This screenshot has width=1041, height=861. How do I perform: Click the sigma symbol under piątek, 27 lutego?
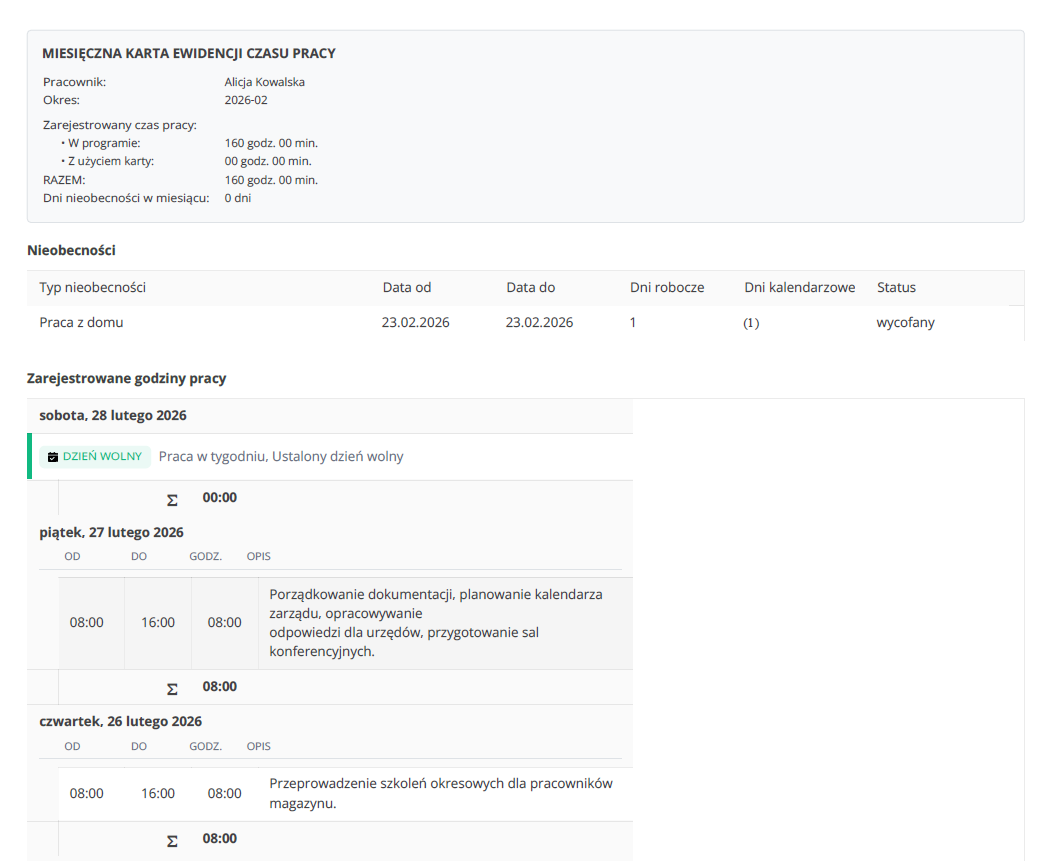tap(172, 688)
